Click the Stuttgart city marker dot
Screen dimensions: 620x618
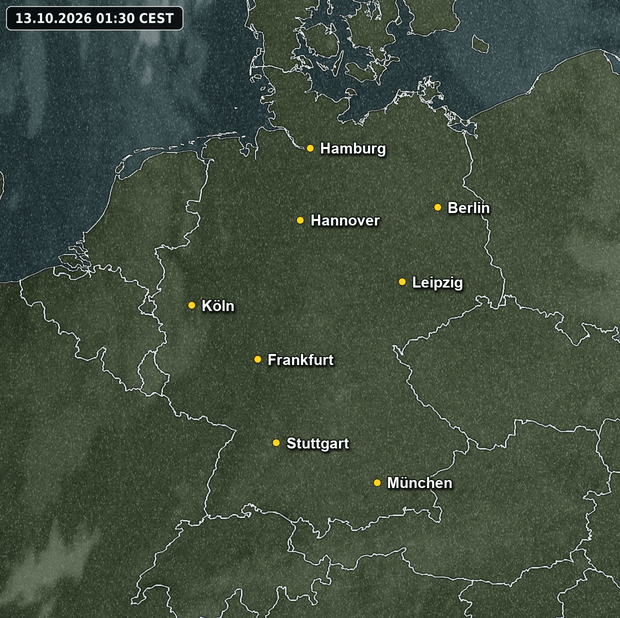pos(276,443)
